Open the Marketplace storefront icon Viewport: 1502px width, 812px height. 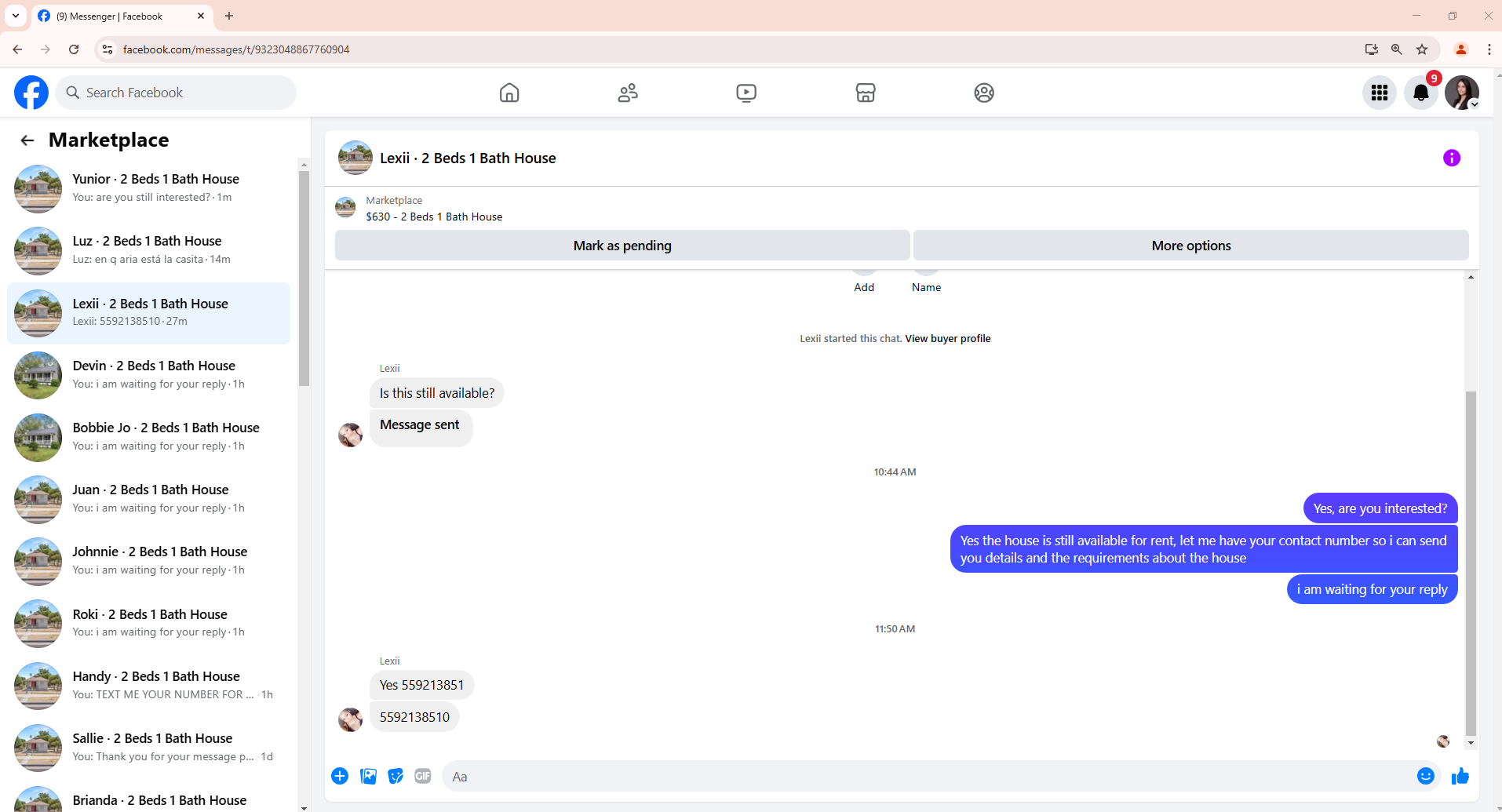[x=866, y=93]
